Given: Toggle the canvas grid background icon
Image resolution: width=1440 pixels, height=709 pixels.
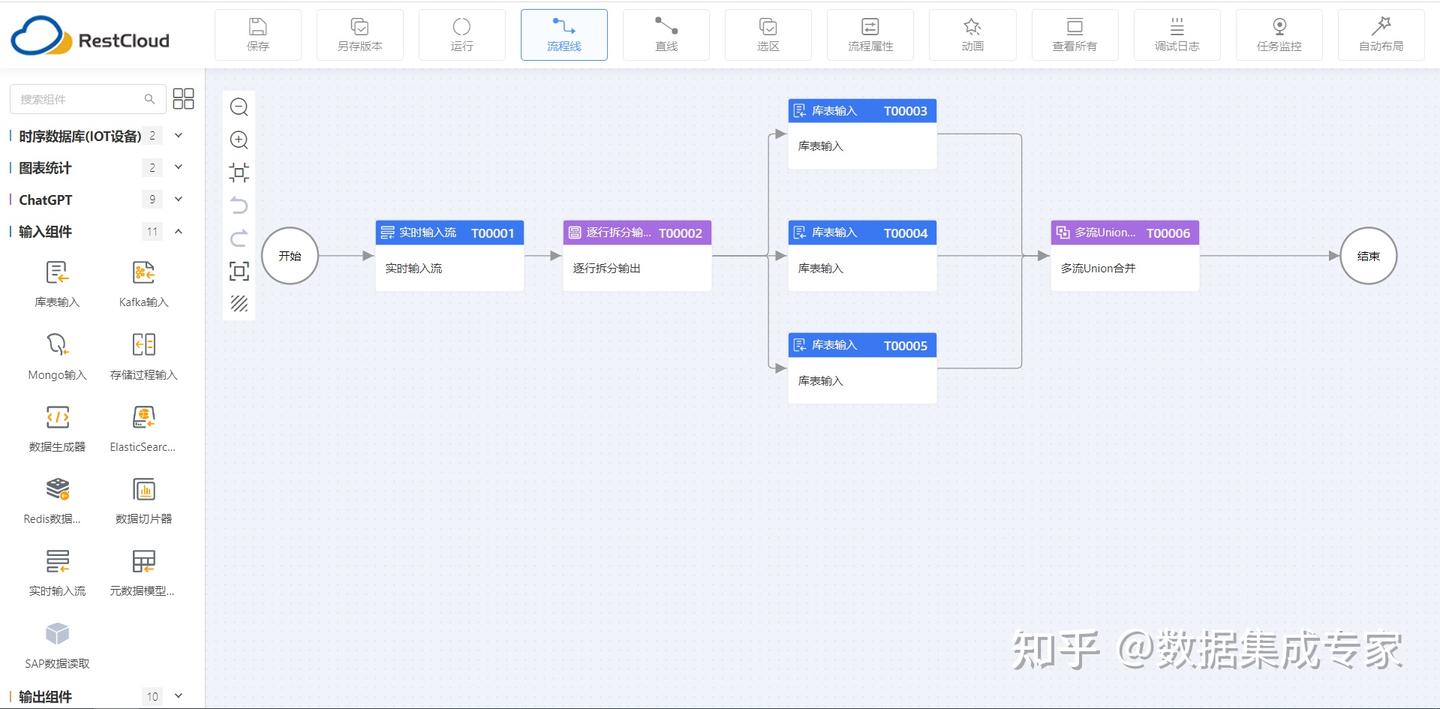Looking at the screenshot, I should 238,303.
